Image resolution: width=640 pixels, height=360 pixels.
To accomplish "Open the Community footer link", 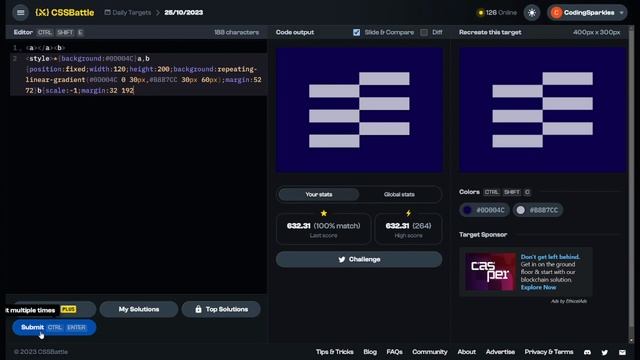I will tap(429, 352).
